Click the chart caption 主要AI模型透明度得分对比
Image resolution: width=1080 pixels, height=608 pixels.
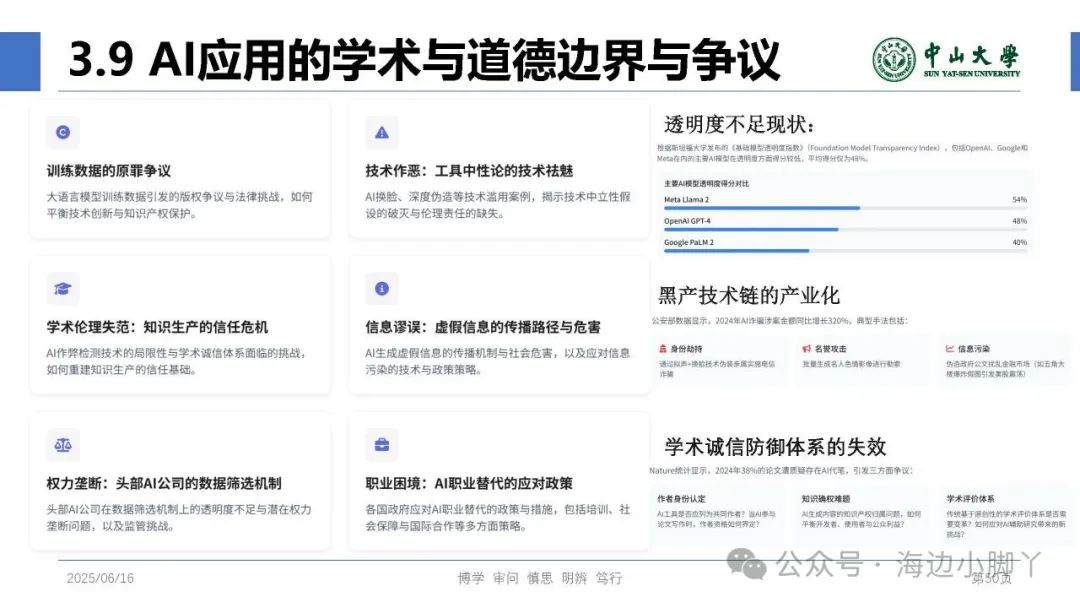coord(706,184)
